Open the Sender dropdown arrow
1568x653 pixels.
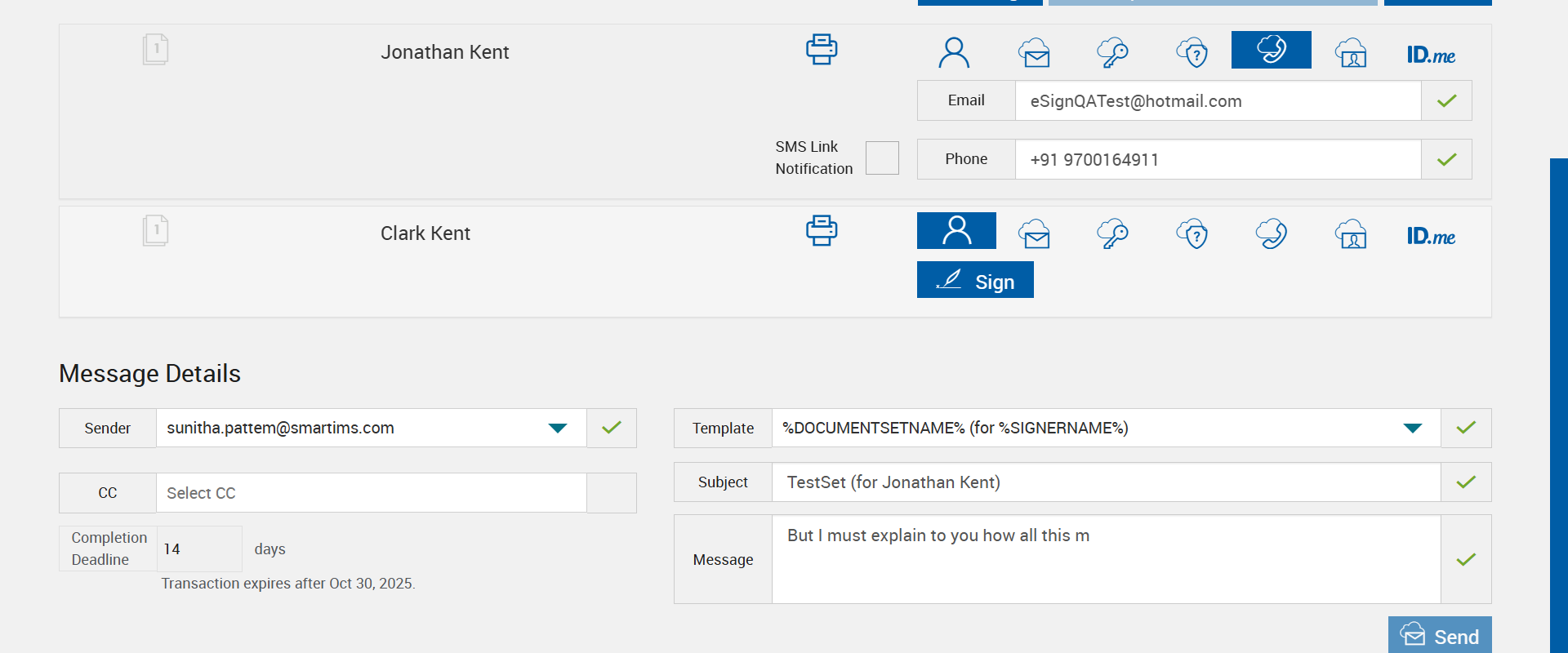coord(558,429)
